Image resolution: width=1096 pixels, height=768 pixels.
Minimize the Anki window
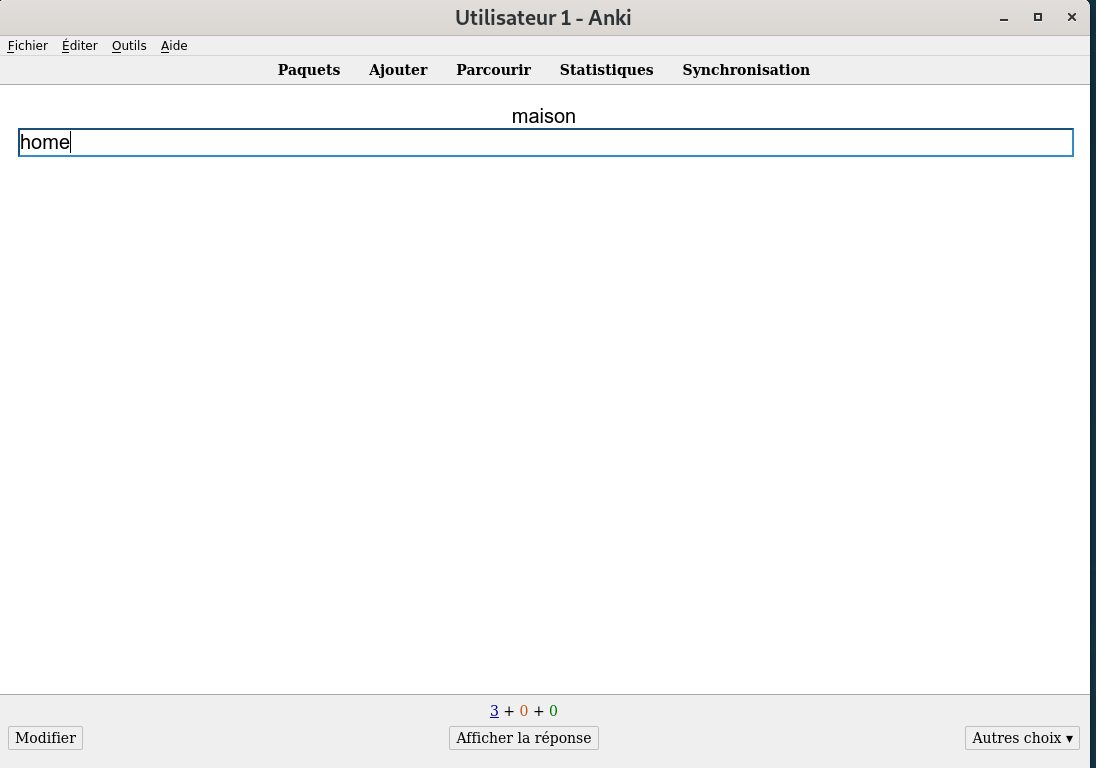click(1004, 17)
